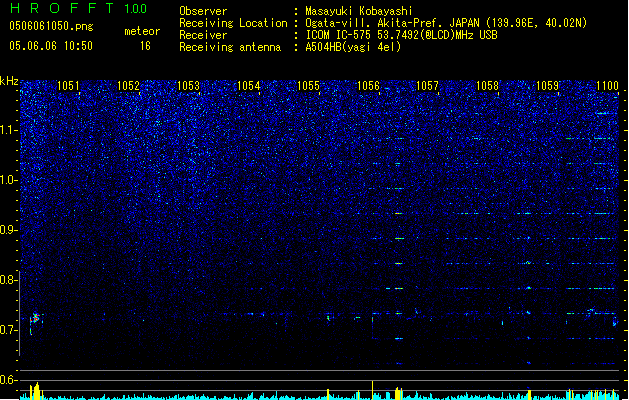Click the 1059 time marker
The image size is (629, 400).
click(x=548, y=85)
